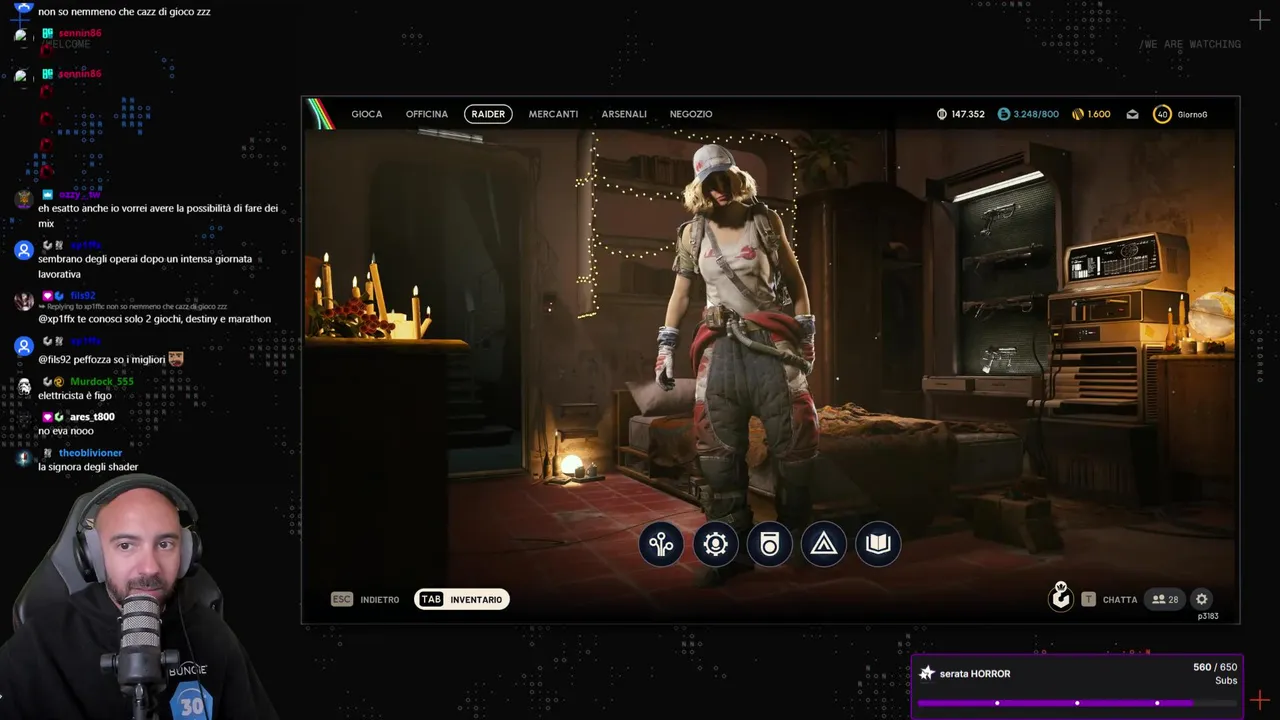Click the 3.248/800 blue currency value
The width and height of the screenshot is (1280, 720).
[1036, 114]
